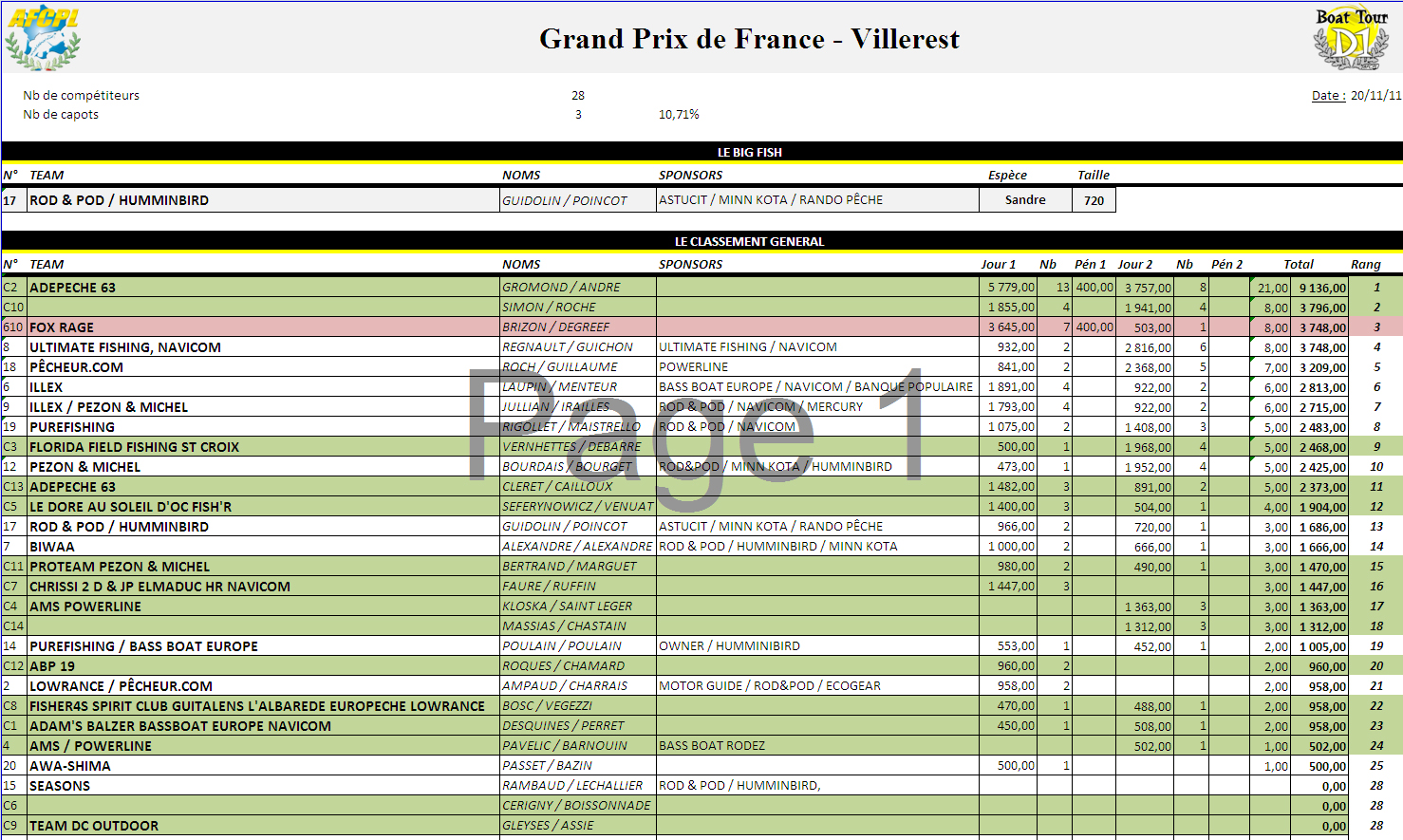This screenshot has width=1403, height=840.
Task: Click the BIWAA team cell
Action: (264, 546)
